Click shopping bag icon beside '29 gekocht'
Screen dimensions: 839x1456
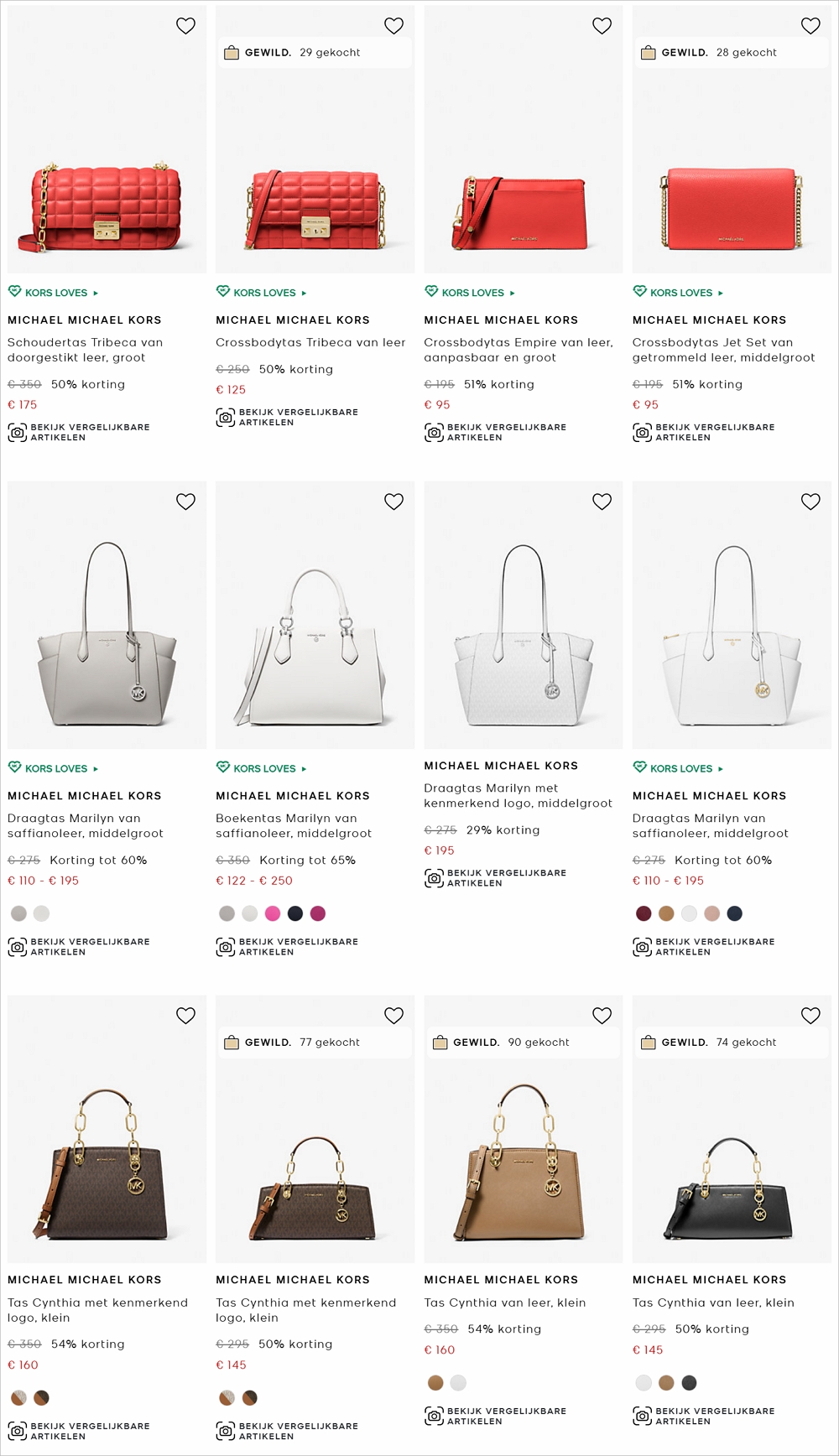[x=232, y=53]
